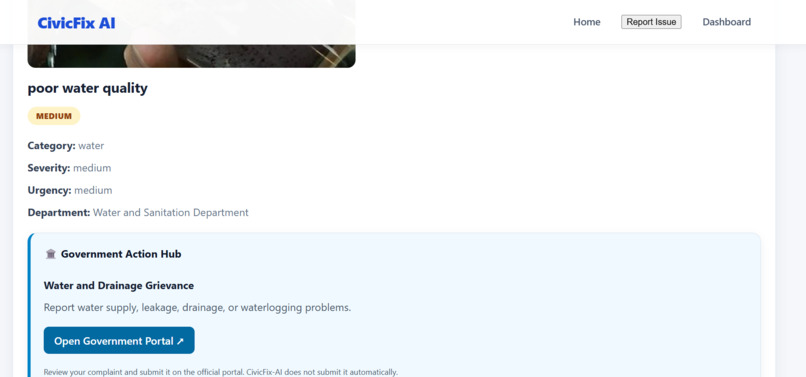The image size is (806, 377).
Task: Navigate to the Dashboard
Action: 726,22
